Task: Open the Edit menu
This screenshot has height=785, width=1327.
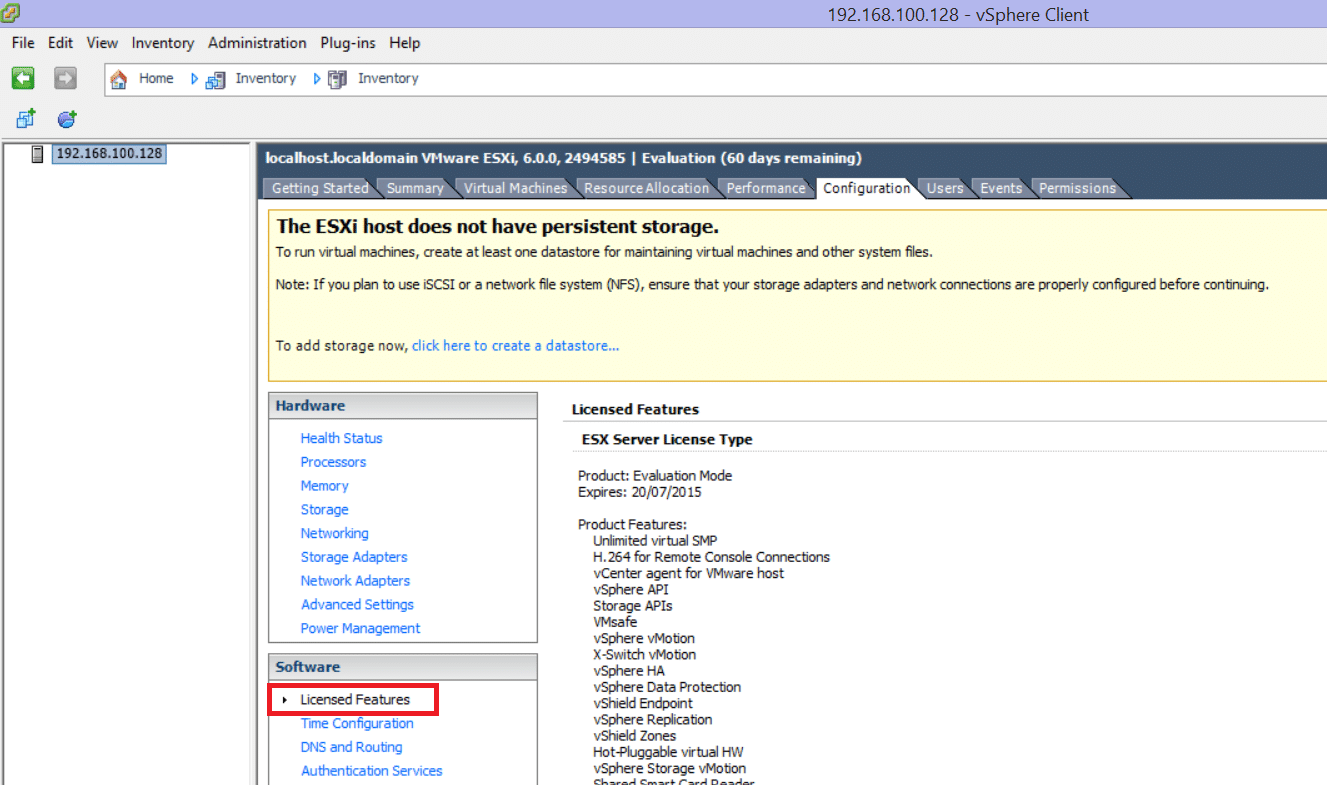Action: coord(61,43)
